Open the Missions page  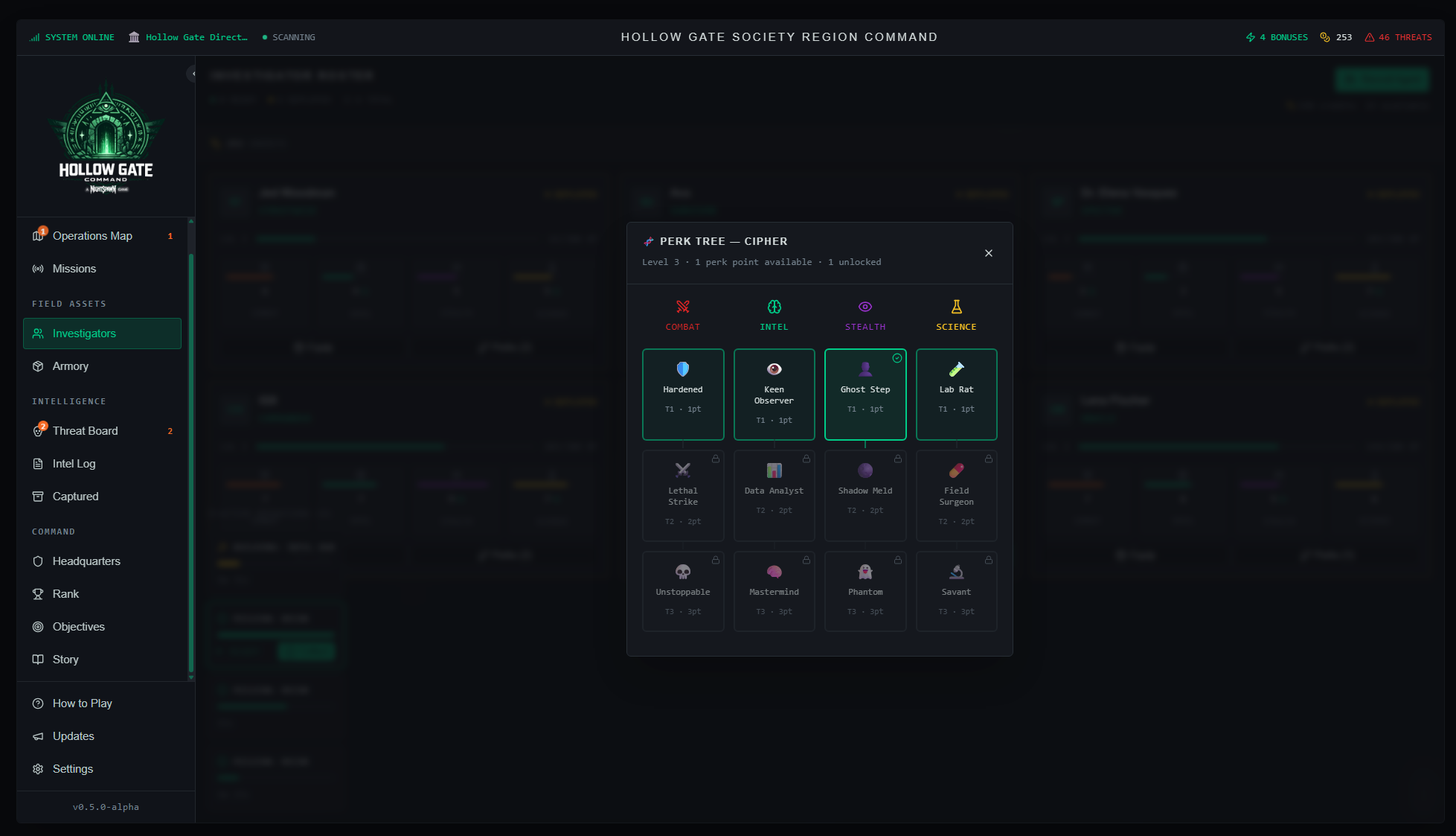[102, 269]
